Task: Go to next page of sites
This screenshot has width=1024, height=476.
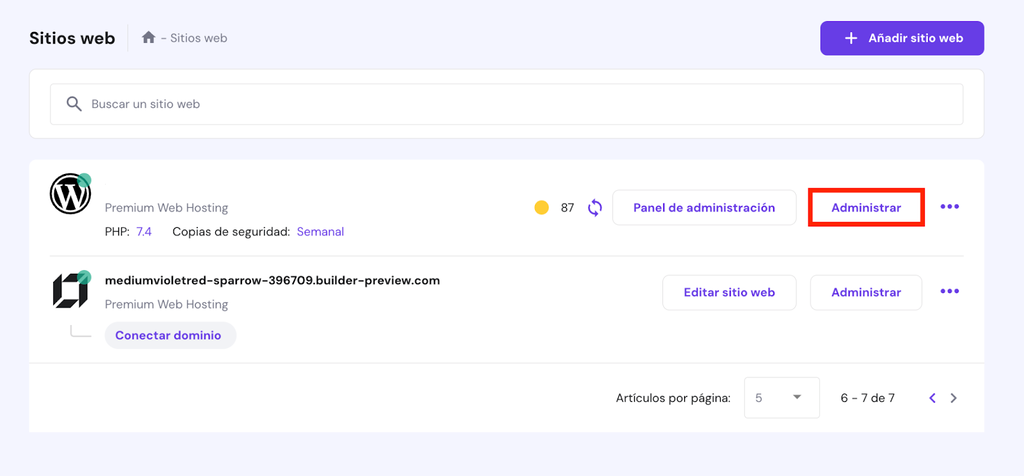Action: tap(953, 398)
